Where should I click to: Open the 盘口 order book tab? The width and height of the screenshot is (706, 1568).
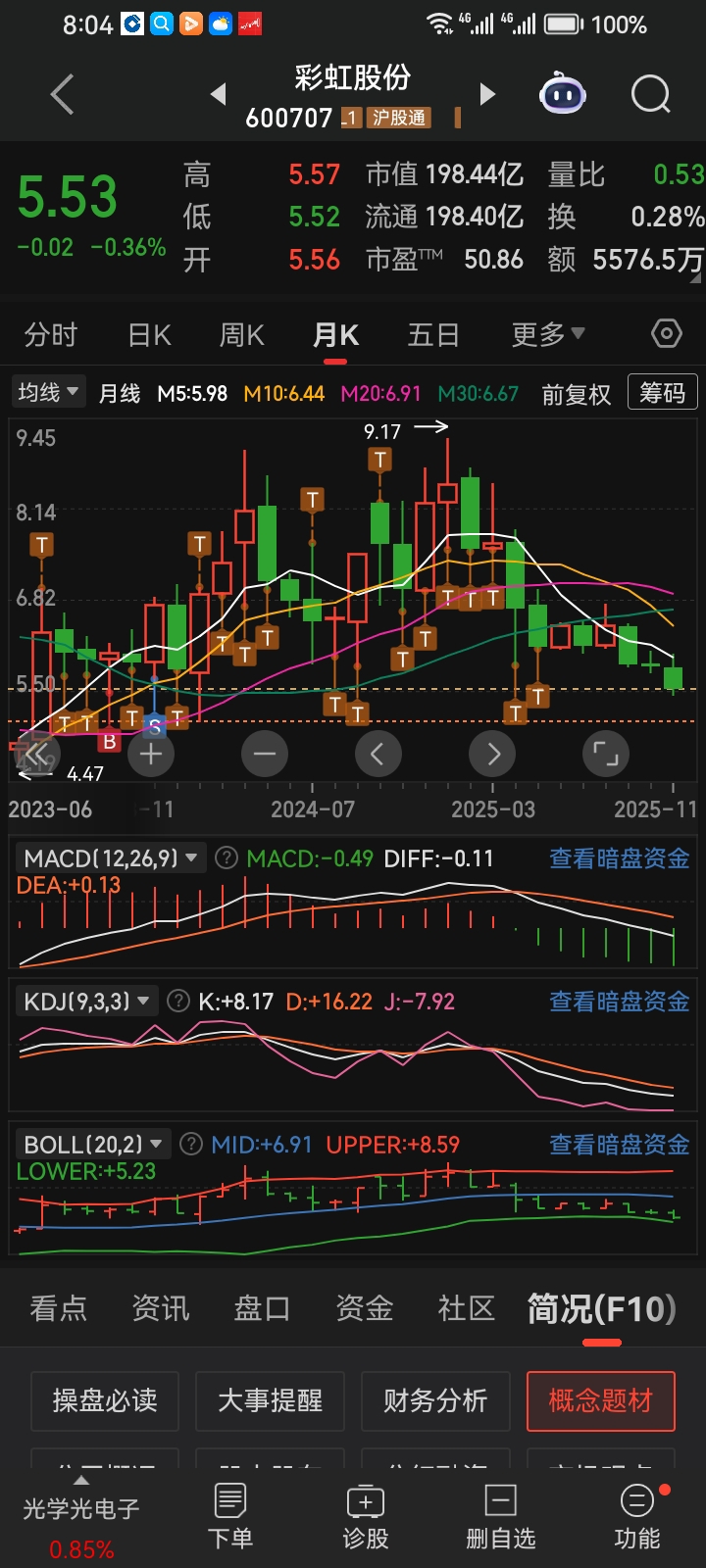pyautogui.click(x=262, y=1308)
